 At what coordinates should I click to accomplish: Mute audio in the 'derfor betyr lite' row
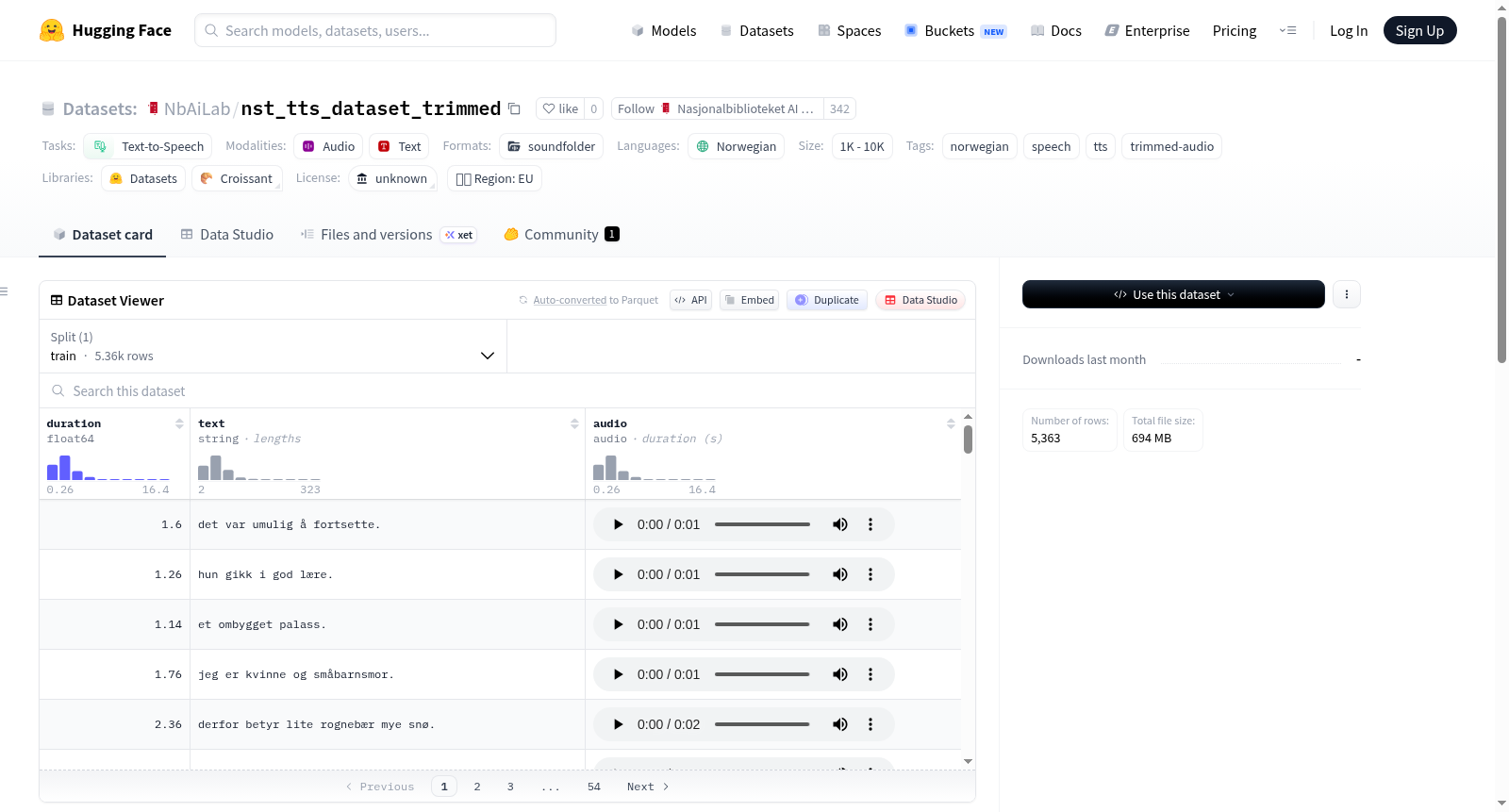pos(839,724)
